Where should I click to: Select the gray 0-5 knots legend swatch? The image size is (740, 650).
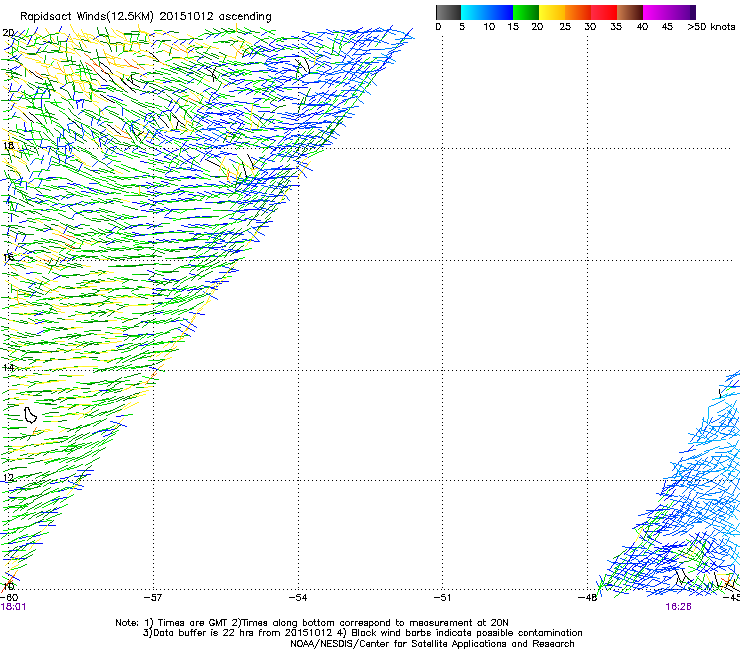coord(448,12)
